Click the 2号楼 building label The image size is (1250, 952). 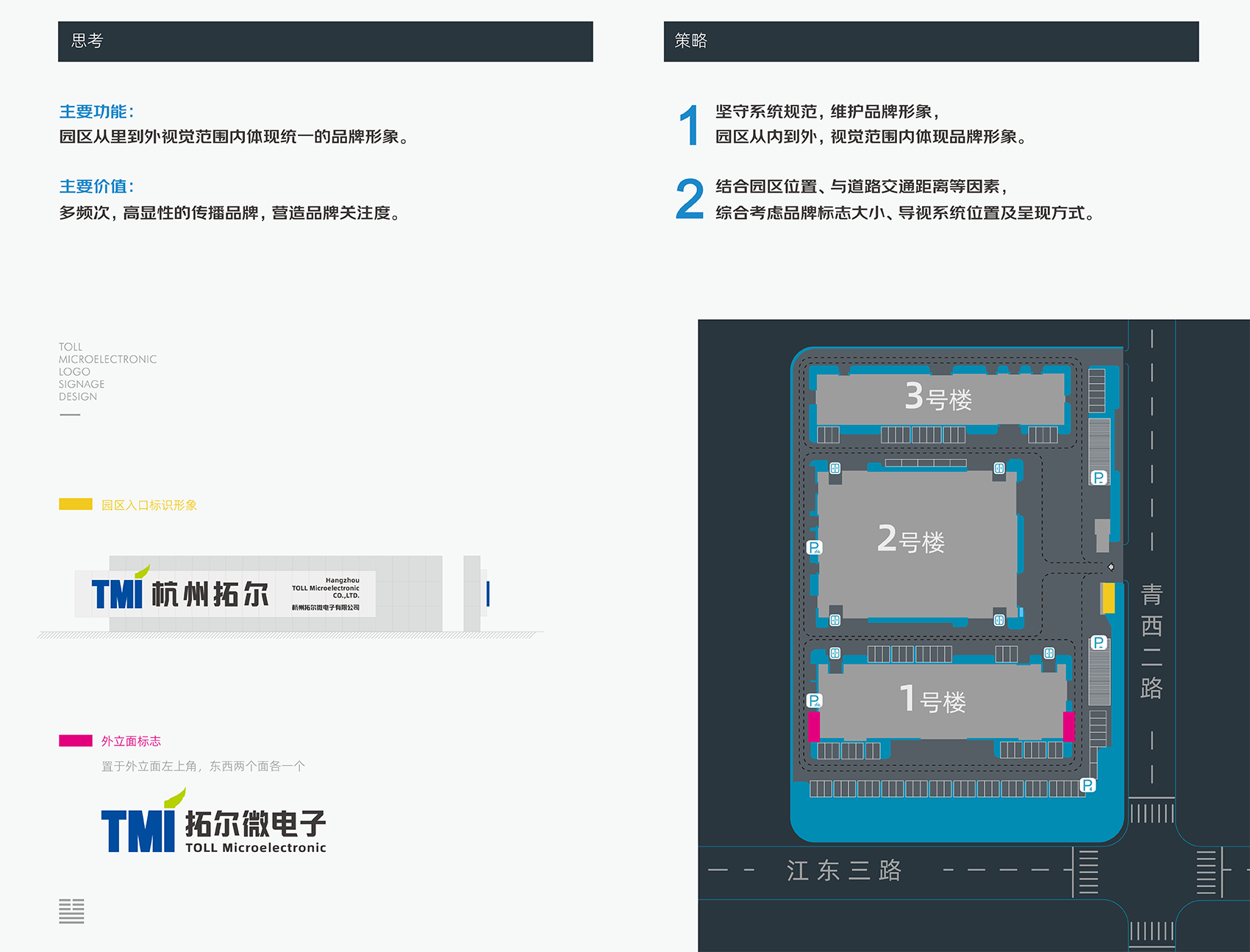pos(911,539)
